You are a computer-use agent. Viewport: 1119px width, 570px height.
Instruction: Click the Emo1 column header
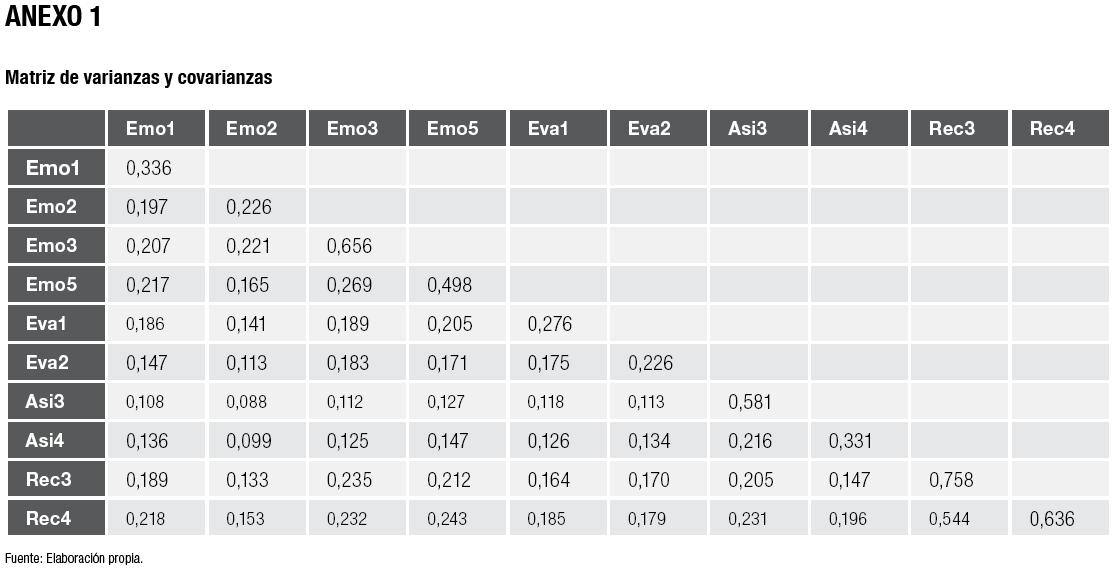[150, 128]
